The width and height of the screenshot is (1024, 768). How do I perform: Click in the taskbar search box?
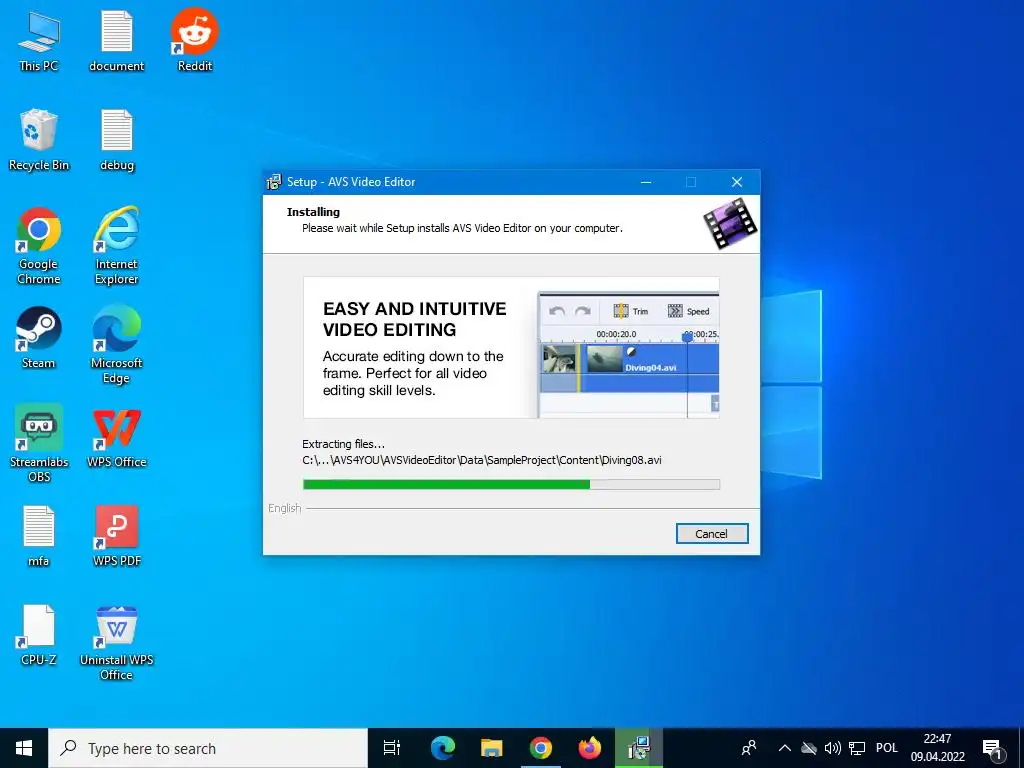tap(208, 748)
